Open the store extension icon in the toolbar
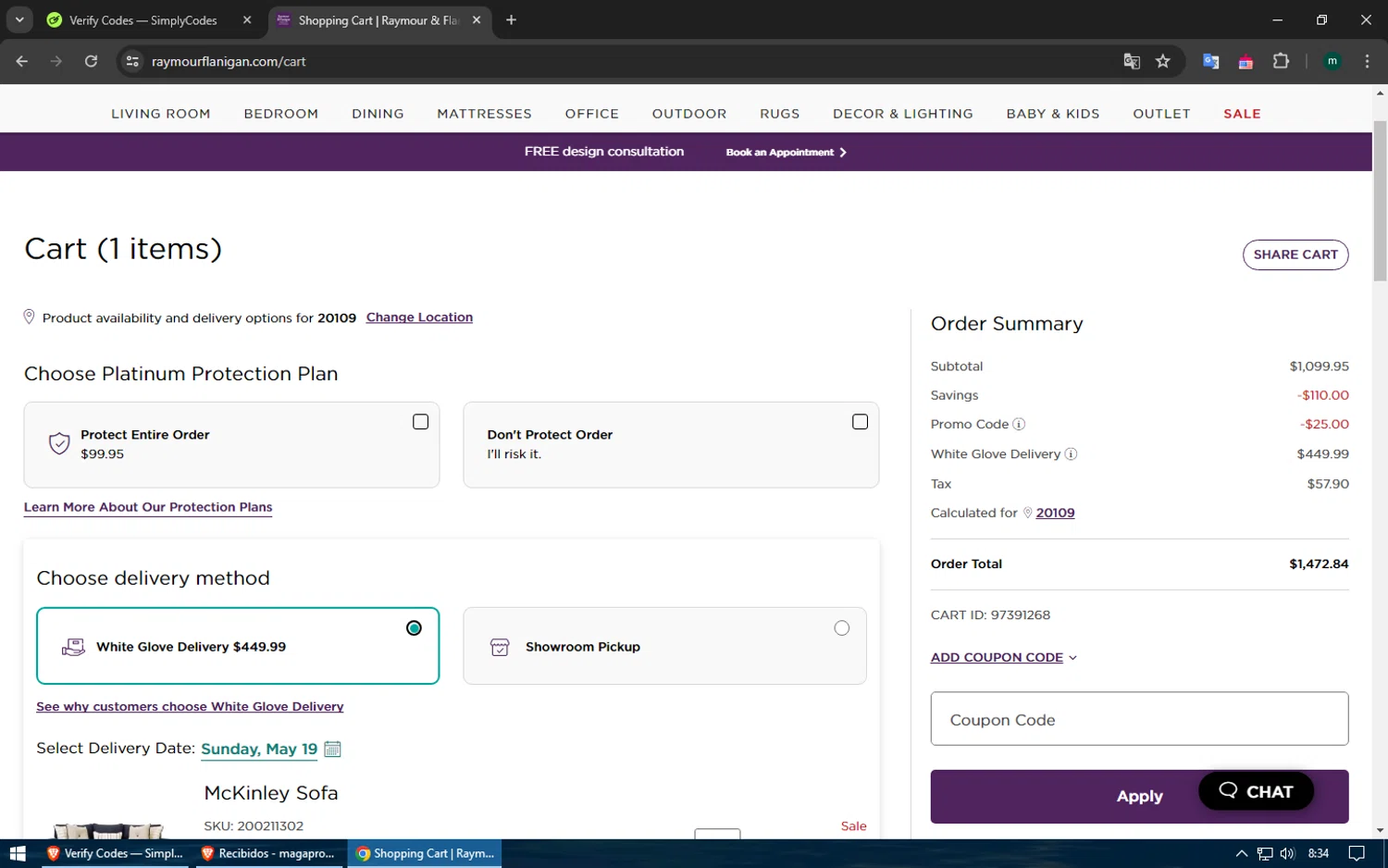The width and height of the screenshot is (1388, 868). pos(1245,61)
